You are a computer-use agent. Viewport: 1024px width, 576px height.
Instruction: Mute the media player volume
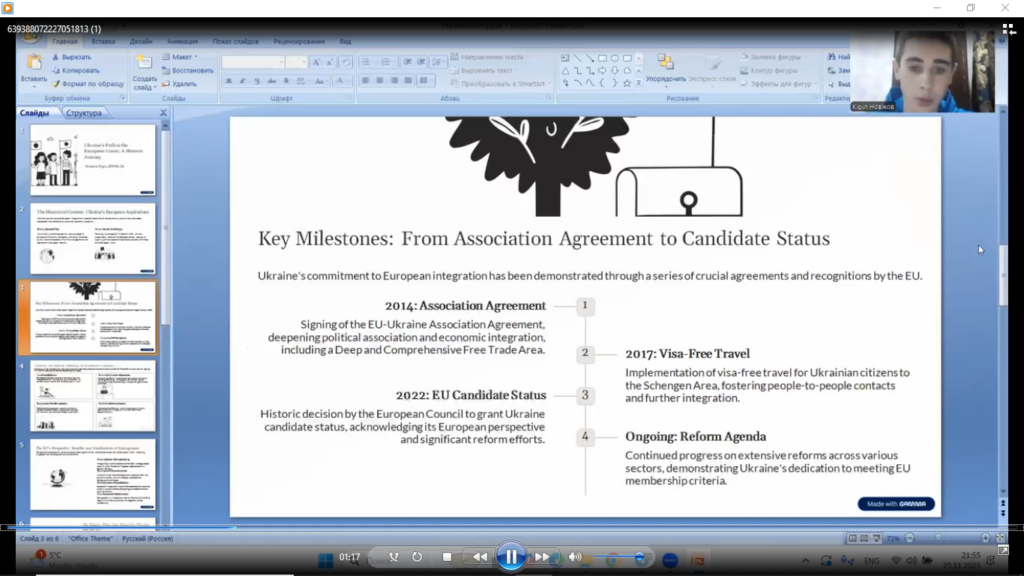click(x=575, y=557)
